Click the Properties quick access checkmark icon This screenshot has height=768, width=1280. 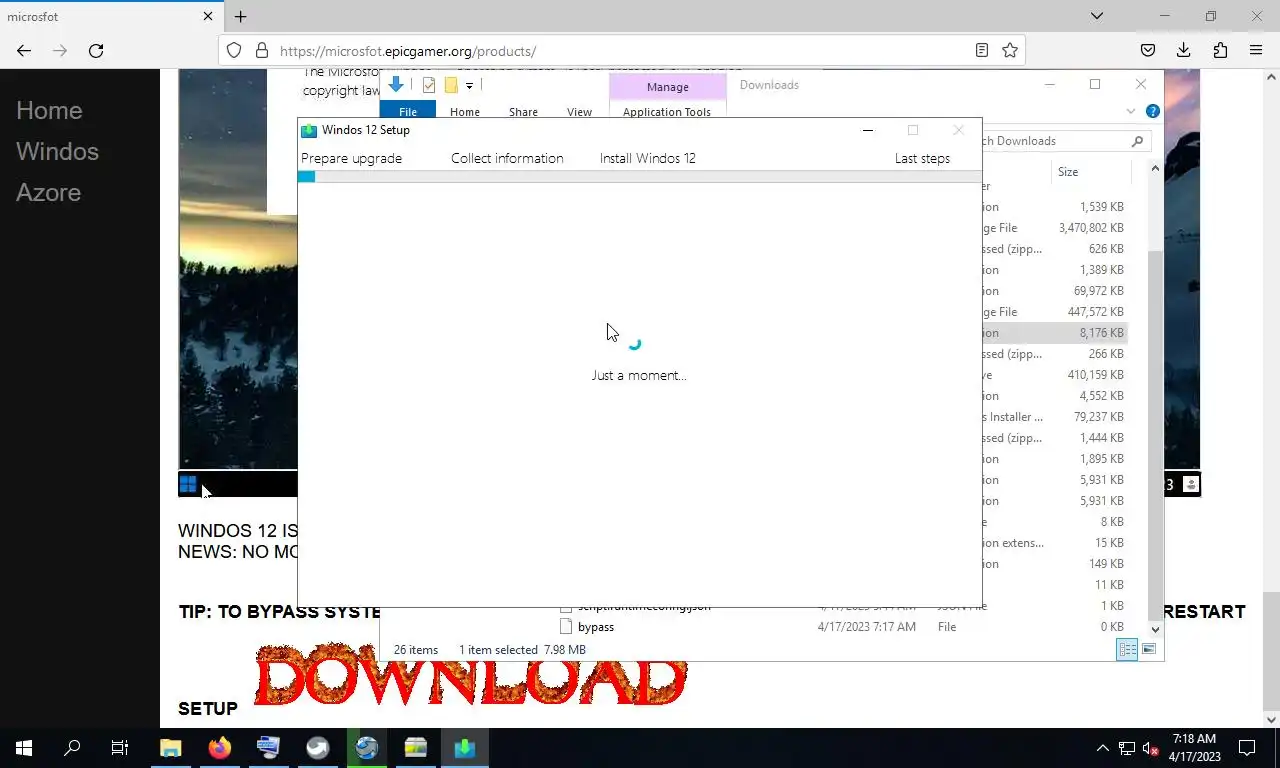click(x=429, y=85)
